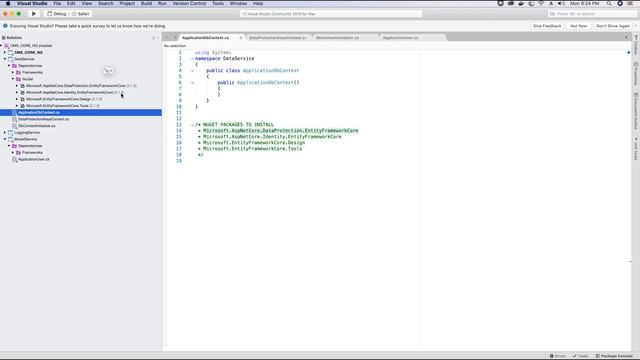Collapse the CMS_CORE_NG solution node
Viewport: 640px width, 360px height.
2,46
